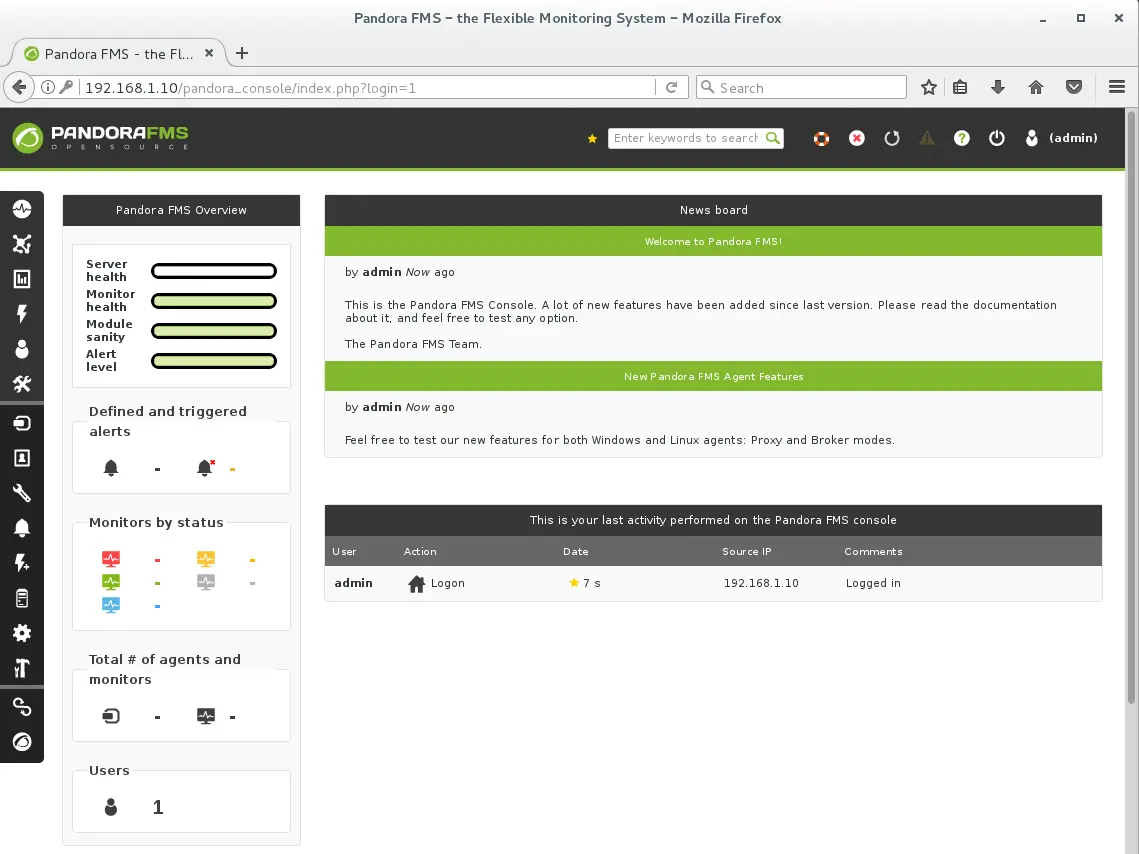Viewport: 1139px width, 854px height.
Task: Click the (admin) user link
Action: click(1073, 138)
